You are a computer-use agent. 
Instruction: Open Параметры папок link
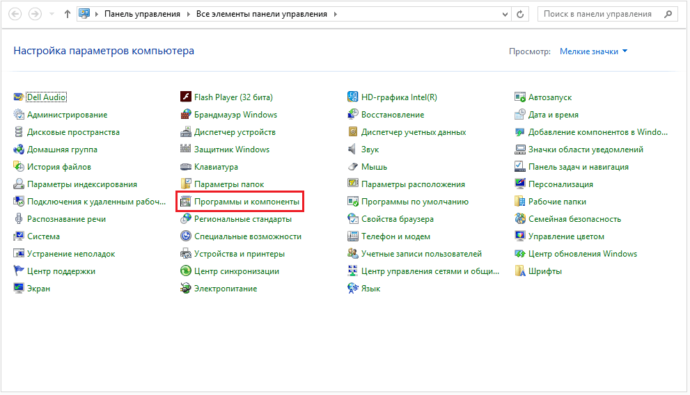[229, 184]
